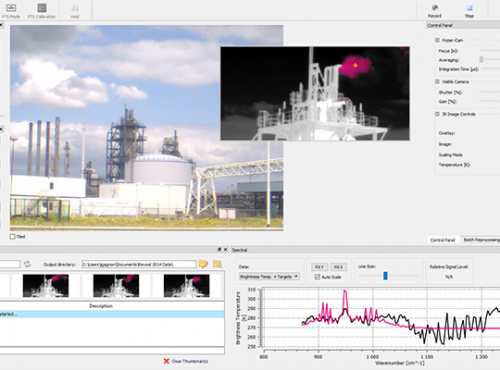Adjust the Line Size slider handle
This screenshot has width=500, height=370.
(385, 276)
